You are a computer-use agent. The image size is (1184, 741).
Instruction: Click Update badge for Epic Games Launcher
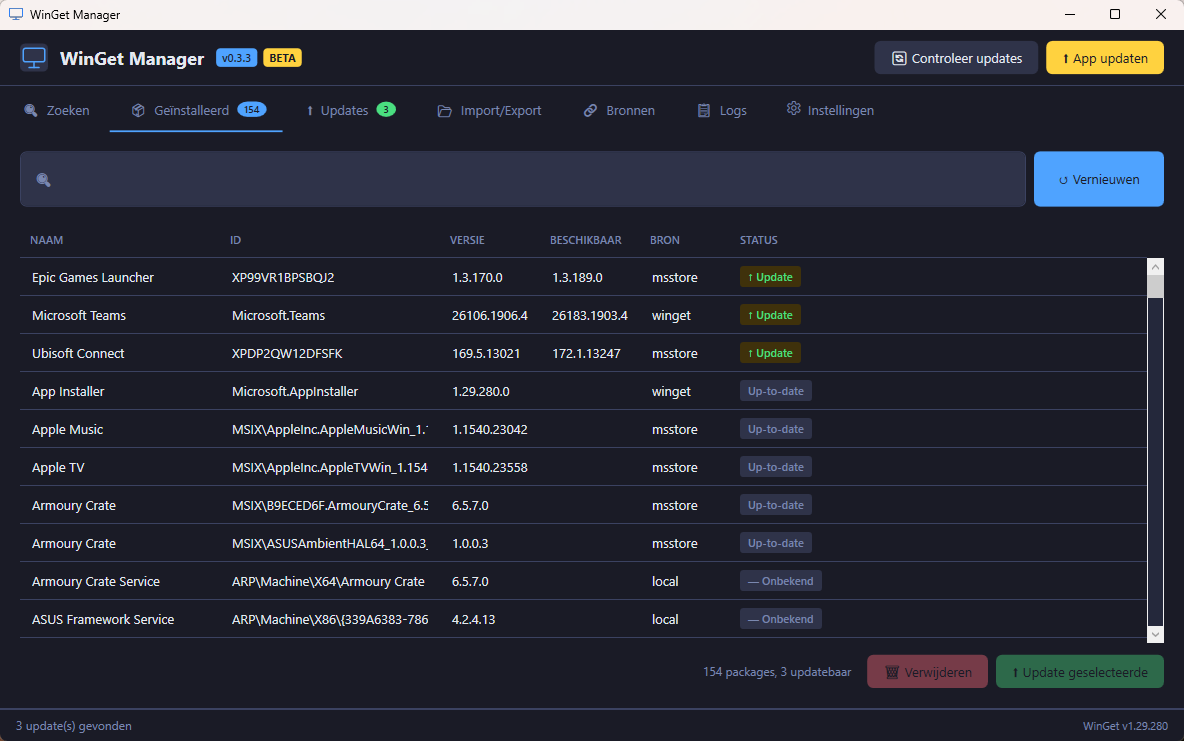770,277
